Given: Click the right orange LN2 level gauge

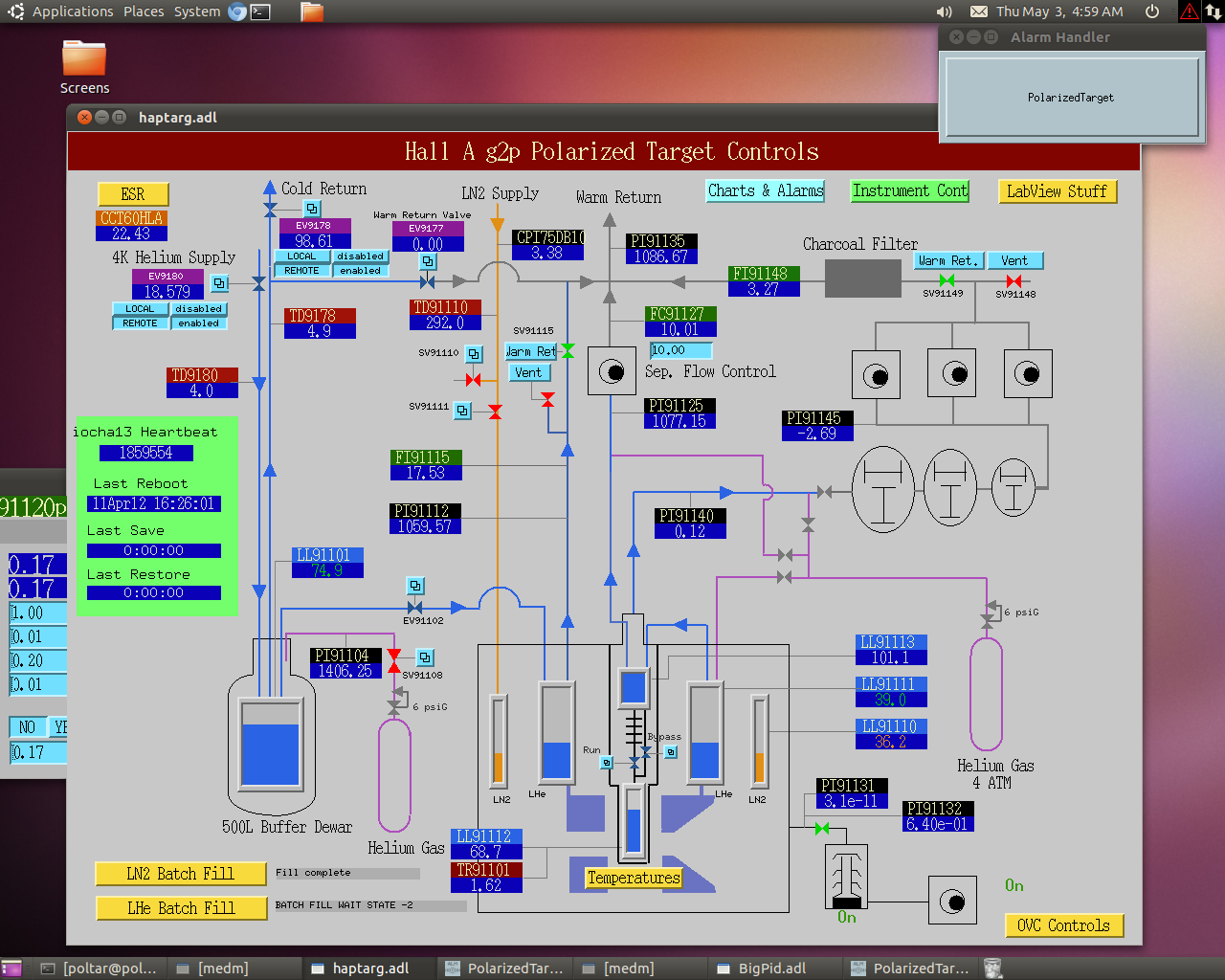Looking at the screenshot, I should click(x=759, y=741).
